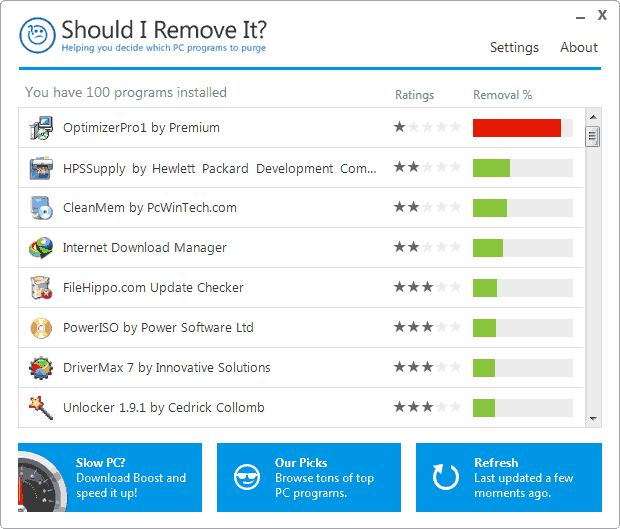Click the 'Should I Remove It?' title
The height and width of the screenshot is (529, 620).
point(164,30)
